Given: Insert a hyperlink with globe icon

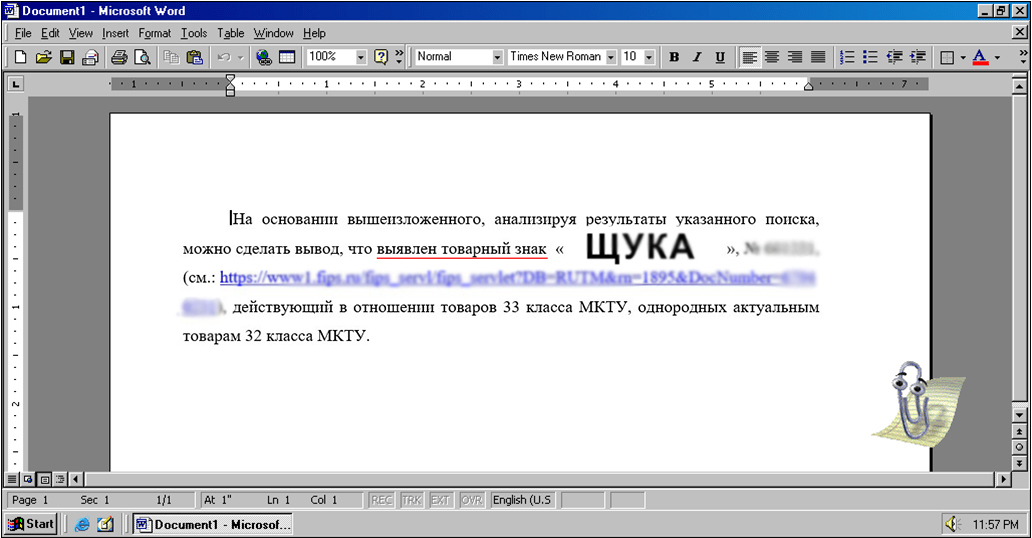Looking at the screenshot, I should [264, 57].
